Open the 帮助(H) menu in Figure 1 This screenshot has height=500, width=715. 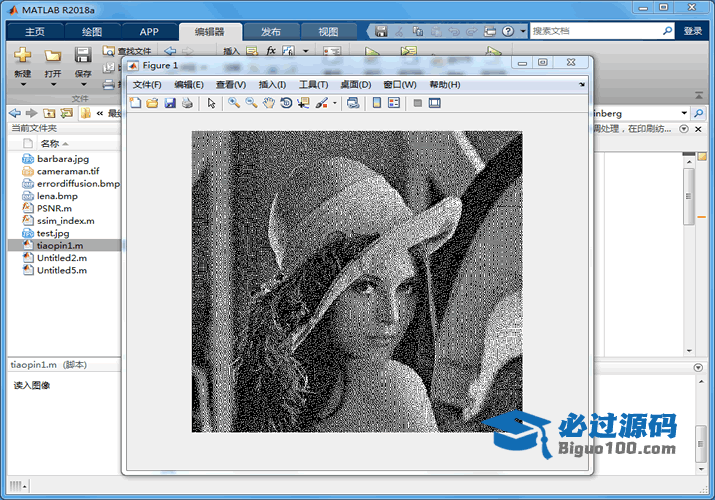click(445, 85)
